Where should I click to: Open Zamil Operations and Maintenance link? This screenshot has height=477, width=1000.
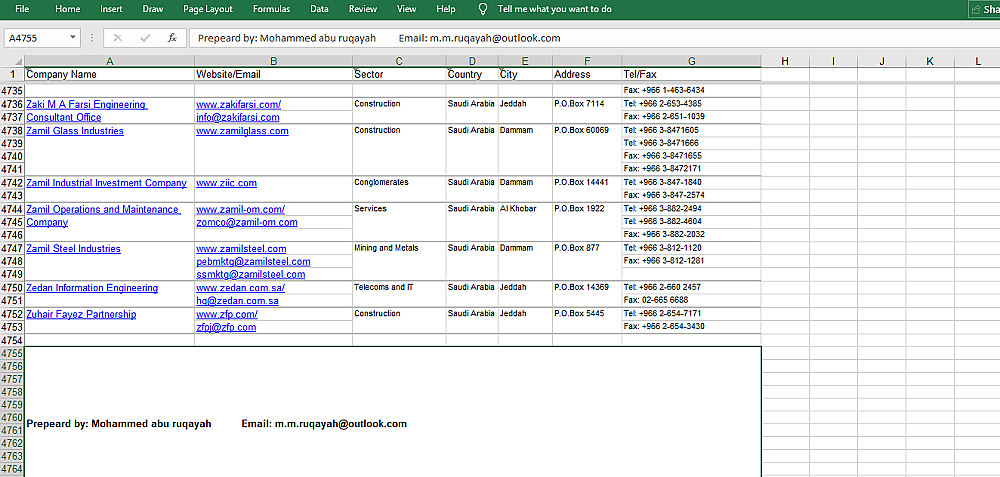103,216
